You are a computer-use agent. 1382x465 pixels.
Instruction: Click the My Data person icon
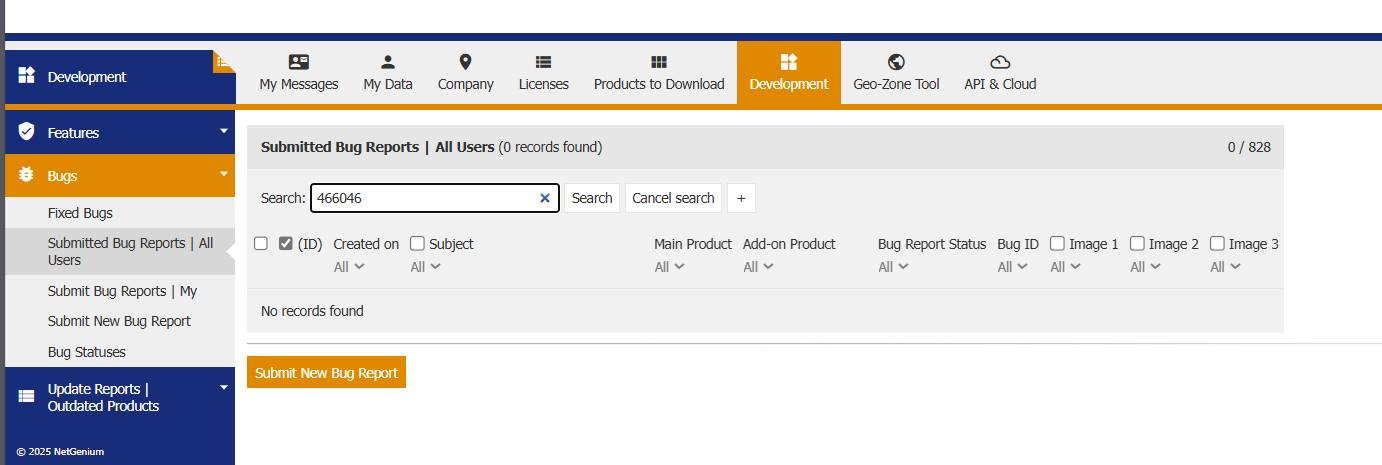click(388, 62)
